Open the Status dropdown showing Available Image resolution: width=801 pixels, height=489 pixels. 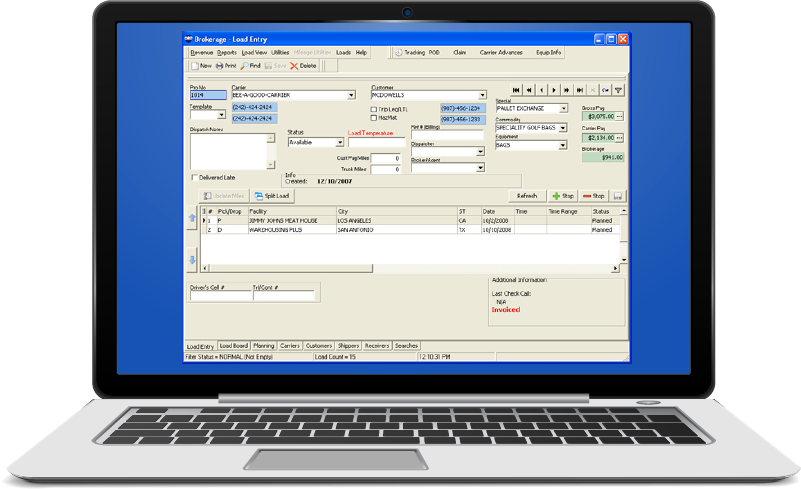tap(339, 142)
